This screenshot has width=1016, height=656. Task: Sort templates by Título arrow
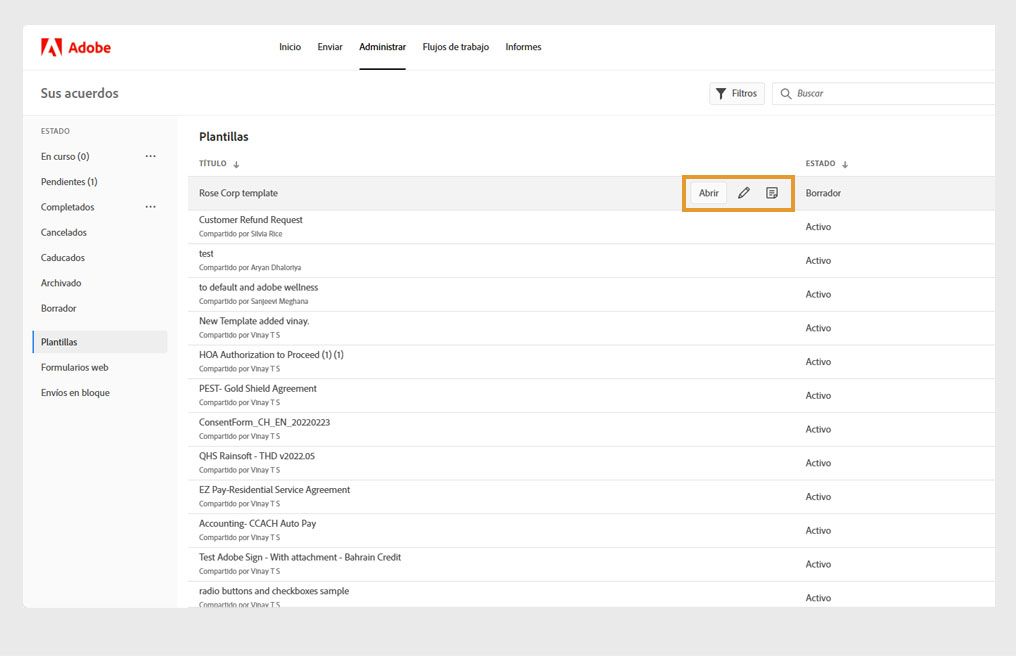237,164
